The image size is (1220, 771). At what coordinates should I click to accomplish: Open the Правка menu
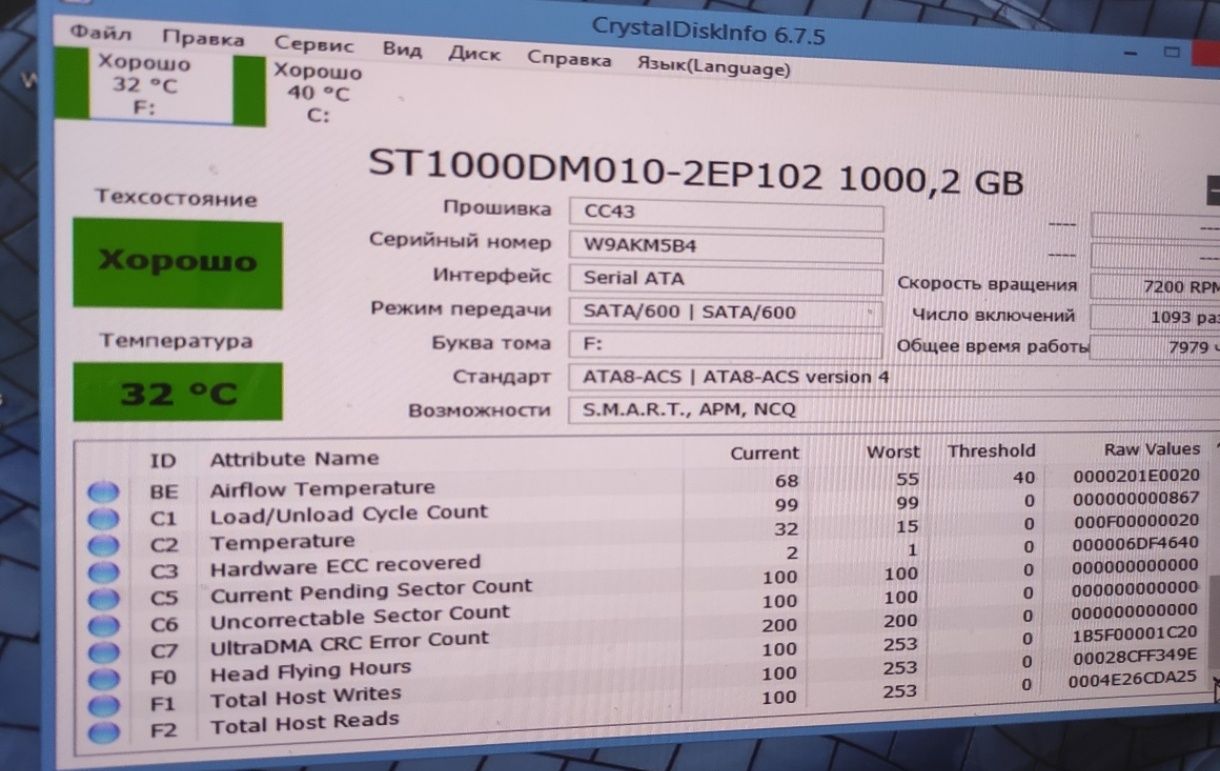coord(204,39)
